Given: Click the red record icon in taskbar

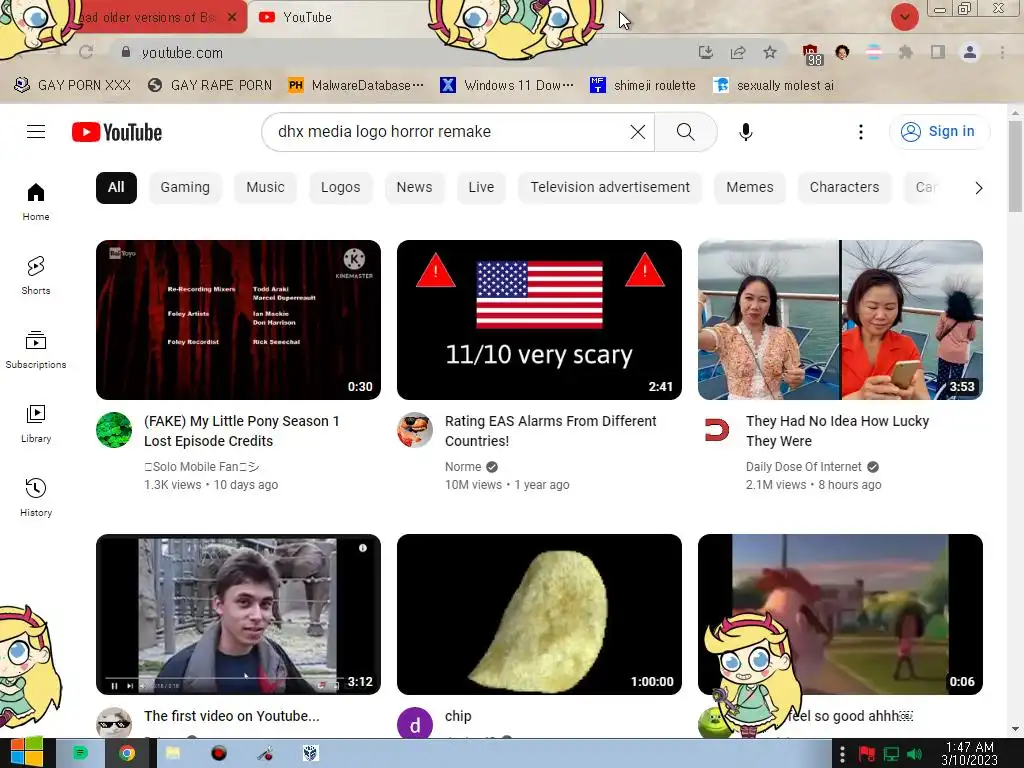Looking at the screenshot, I should coord(219,754).
